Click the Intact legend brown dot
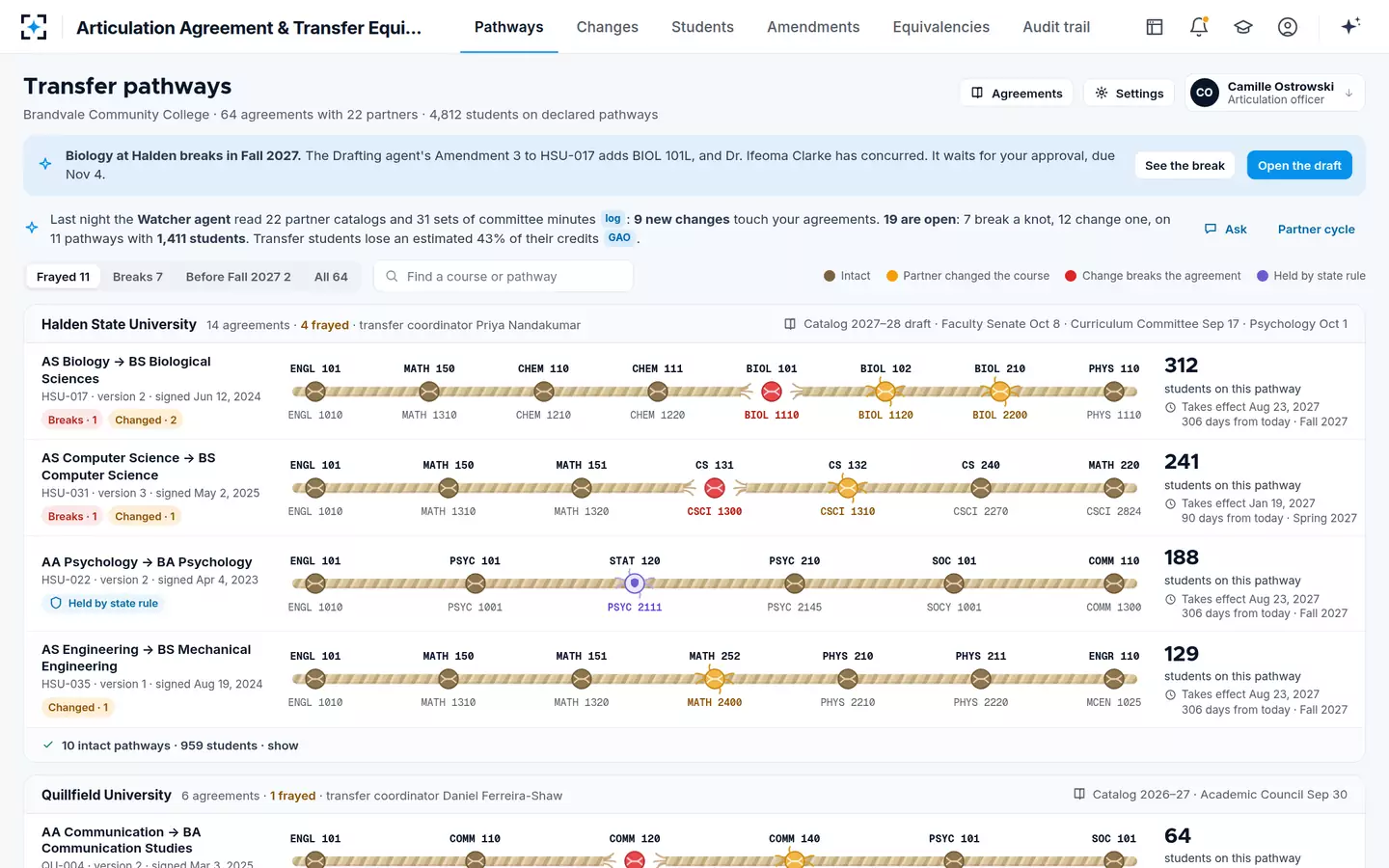The image size is (1389, 868). coord(830,276)
